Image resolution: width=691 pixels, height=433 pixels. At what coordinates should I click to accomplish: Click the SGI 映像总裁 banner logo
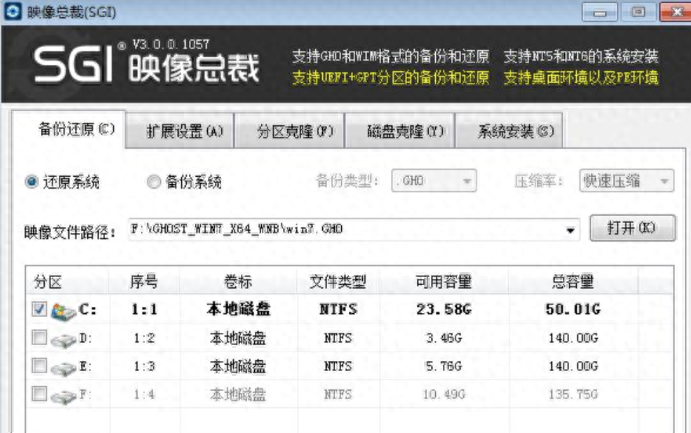[x=146, y=64]
